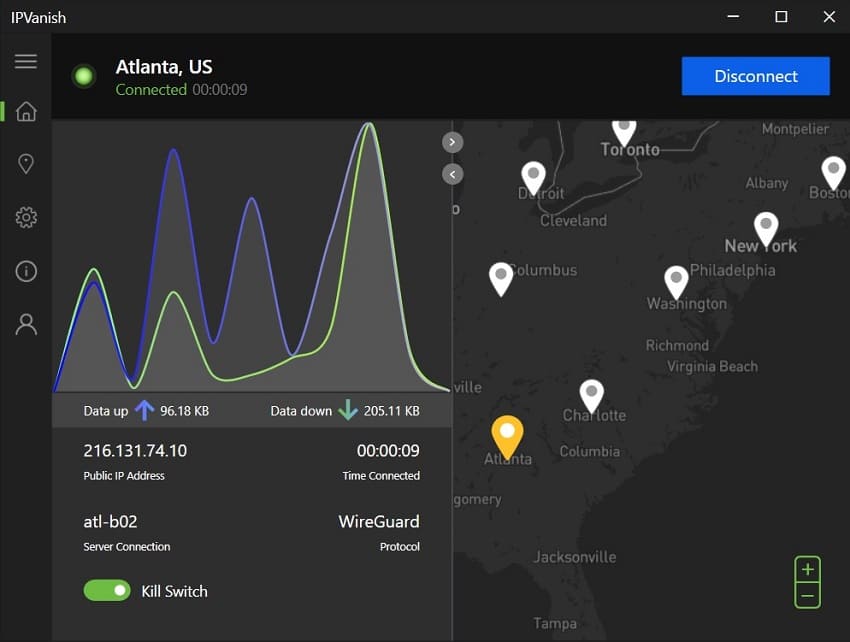
Task: Open the hamburger menu
Action: point(26,61)
